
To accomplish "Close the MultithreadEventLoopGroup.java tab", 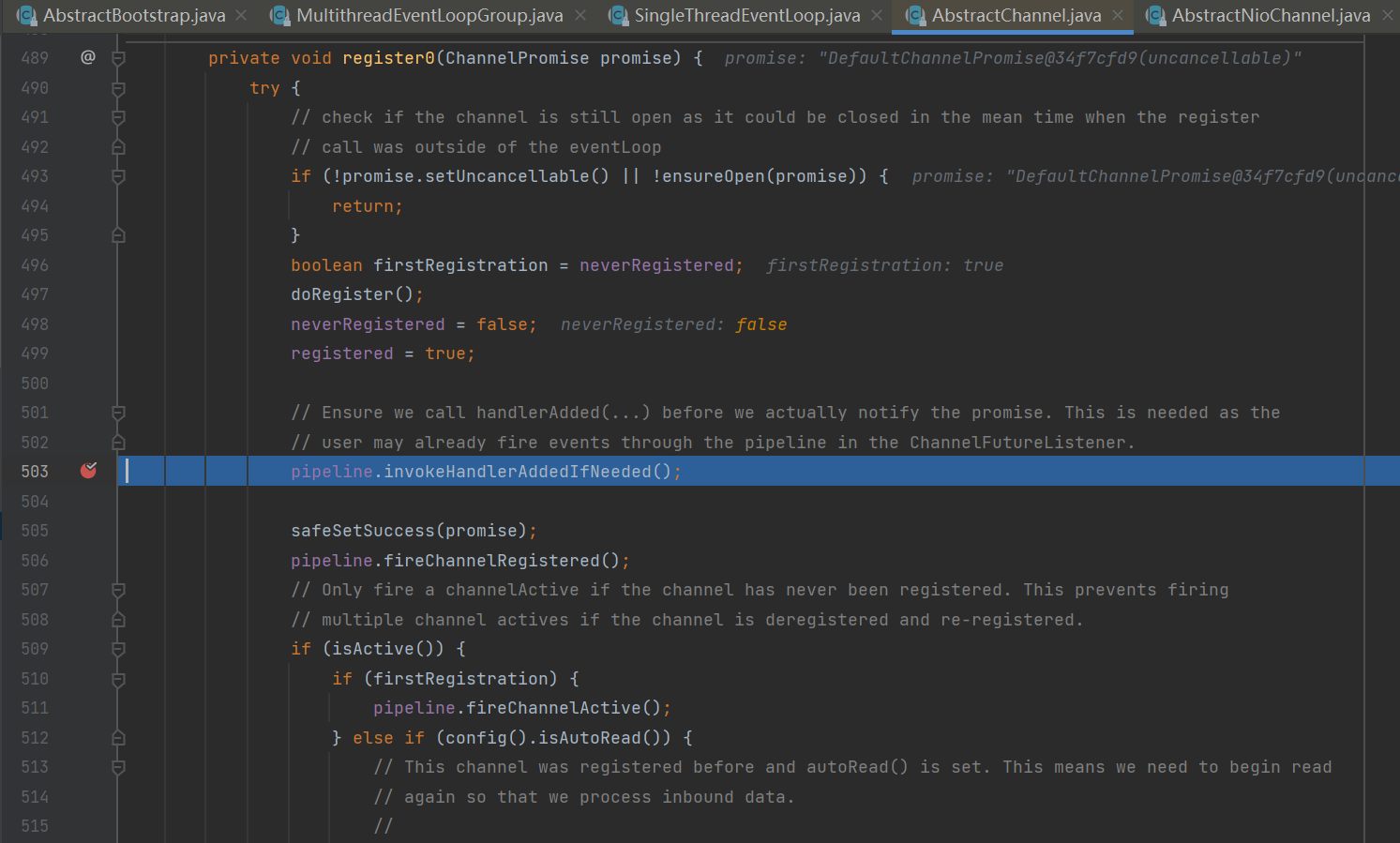I will click(580, 15).
